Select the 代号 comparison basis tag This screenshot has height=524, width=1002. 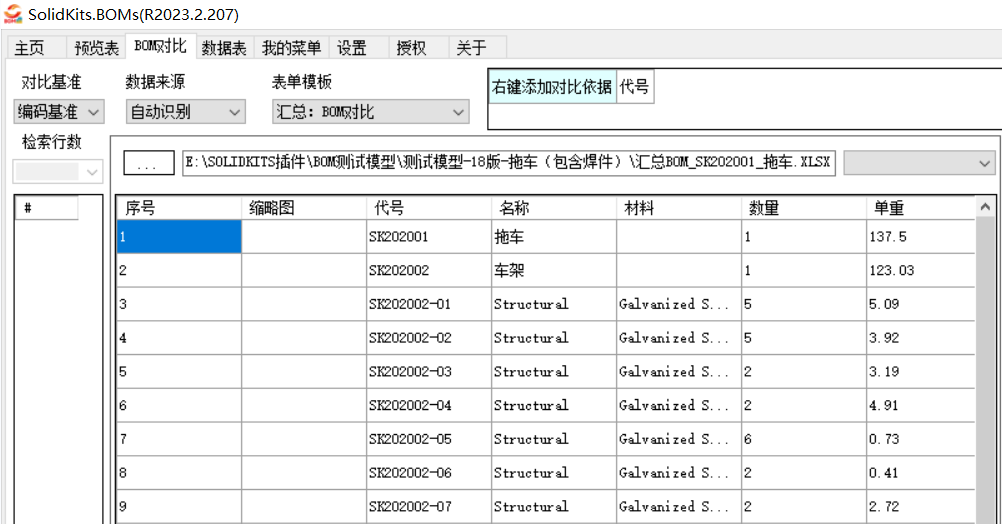(635, 87)
